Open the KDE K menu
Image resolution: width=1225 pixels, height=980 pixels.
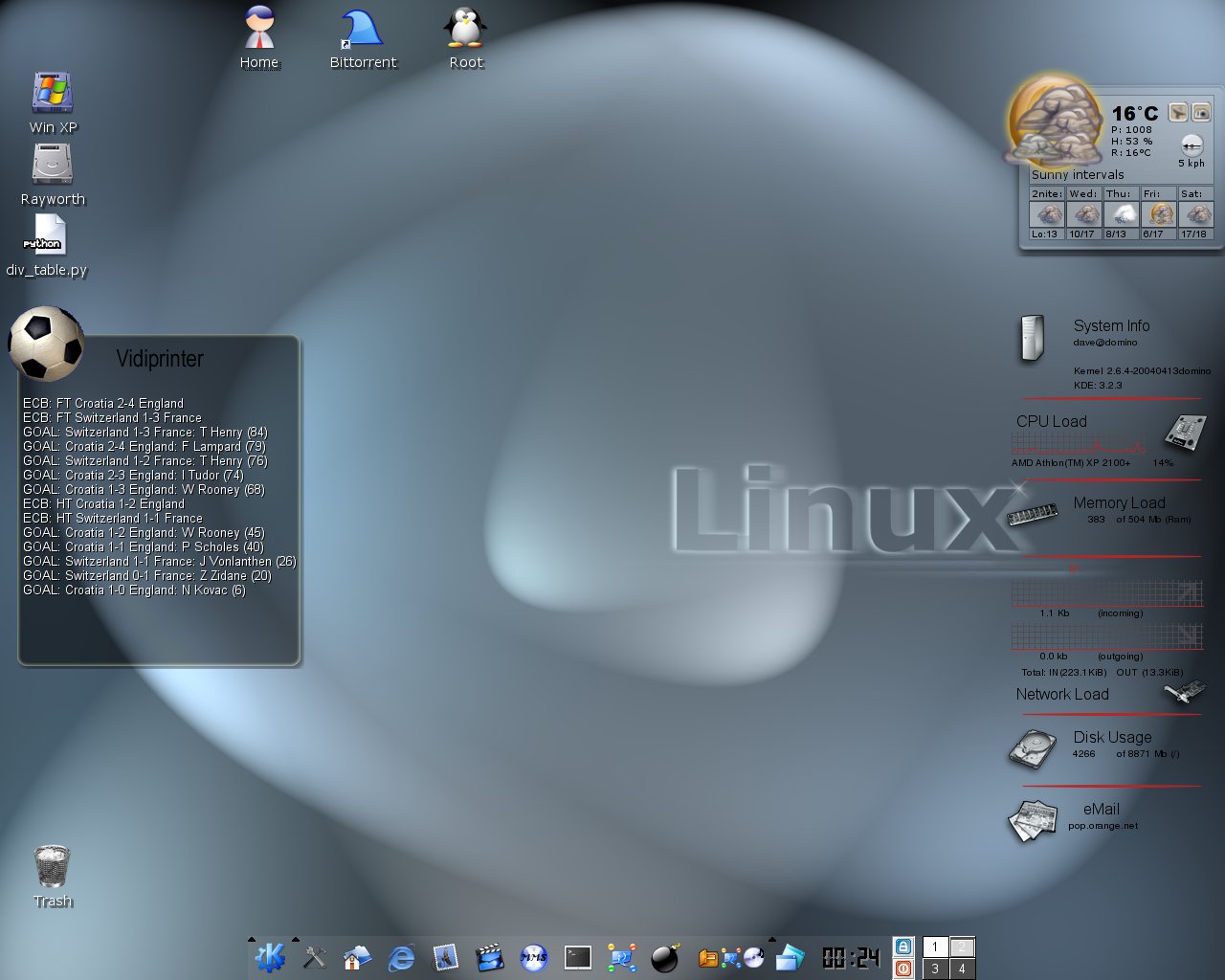coord(270,957)
